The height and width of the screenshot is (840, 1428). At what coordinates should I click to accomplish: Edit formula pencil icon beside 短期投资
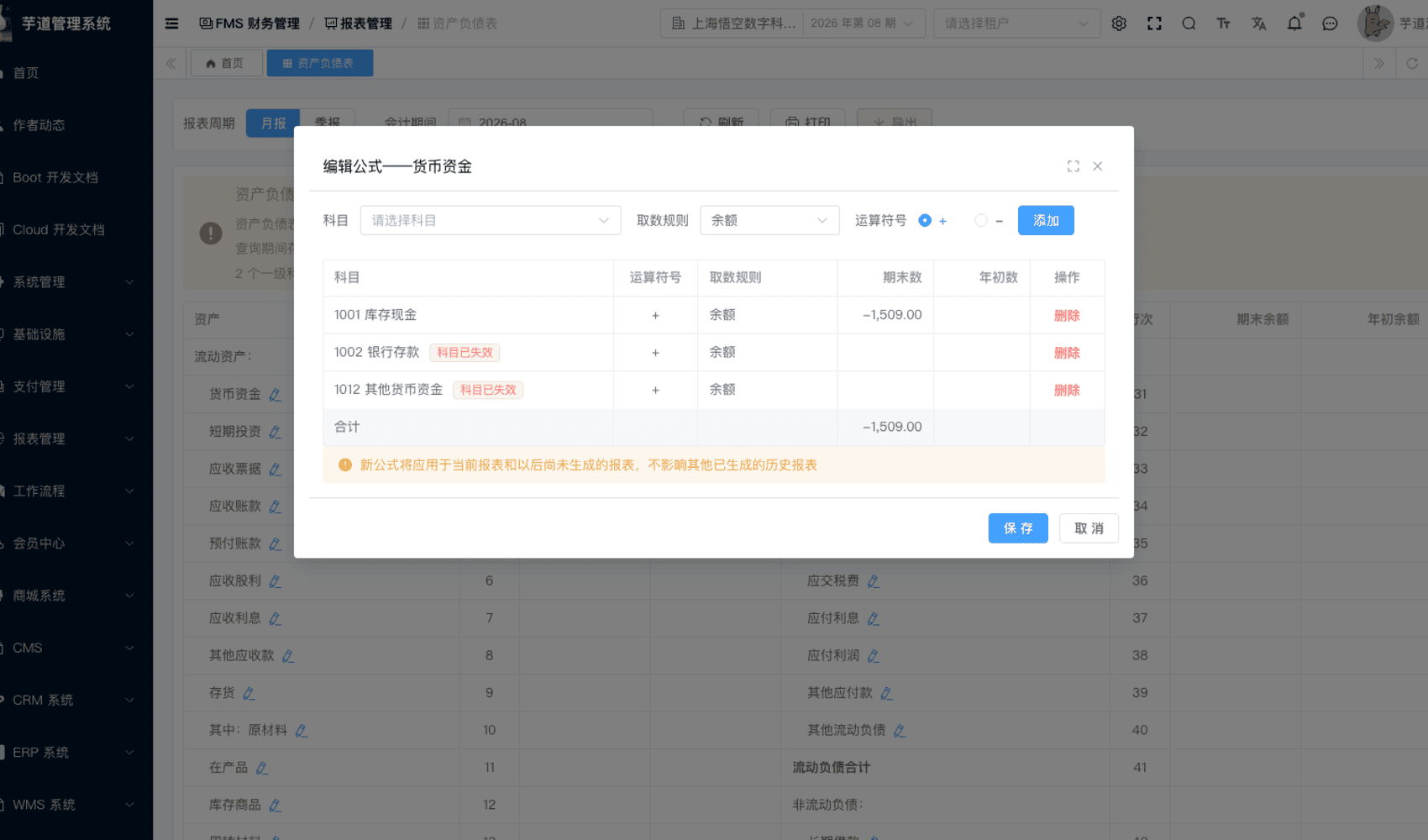click(275, 432)
